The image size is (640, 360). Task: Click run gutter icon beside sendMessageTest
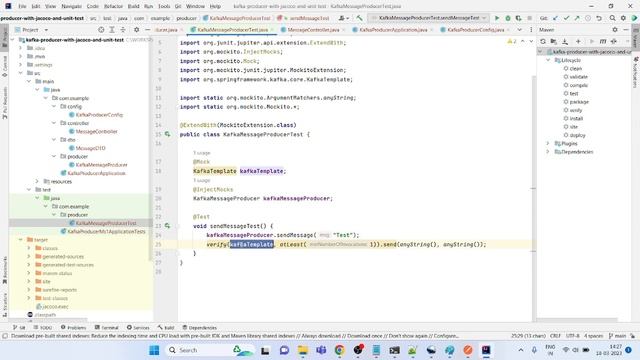point(167,225)
